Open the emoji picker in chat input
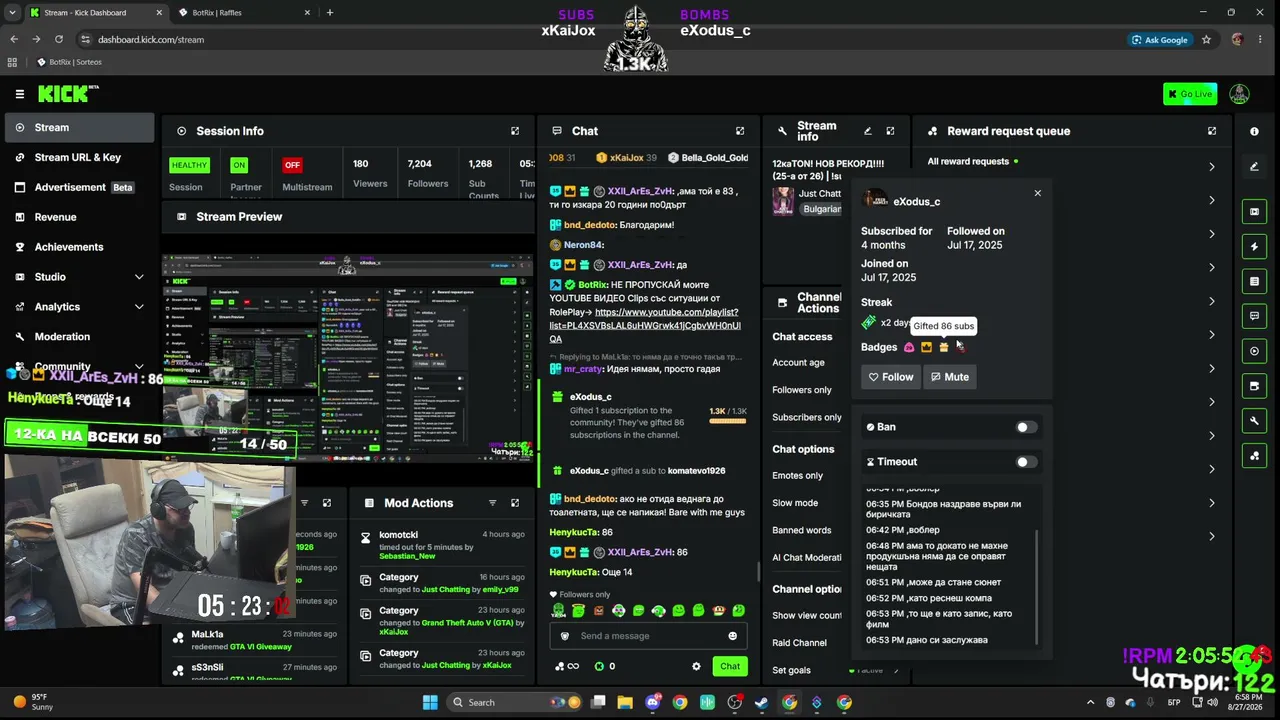The width and height of the screenshot is (1280, 720). coord(732,636)
